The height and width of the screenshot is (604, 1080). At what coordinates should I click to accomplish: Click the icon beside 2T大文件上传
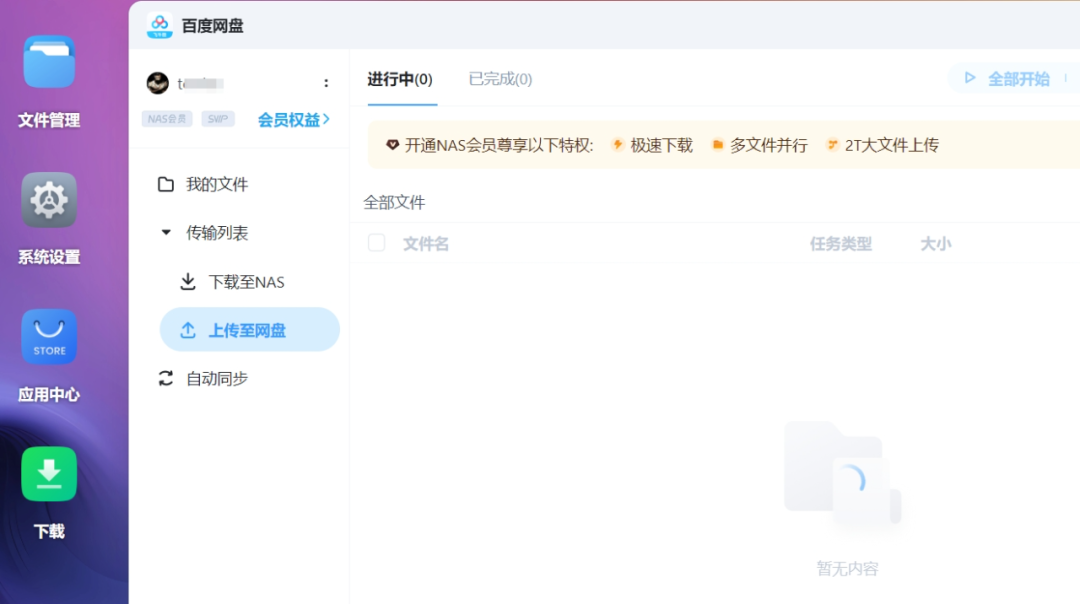pos(832,145)
